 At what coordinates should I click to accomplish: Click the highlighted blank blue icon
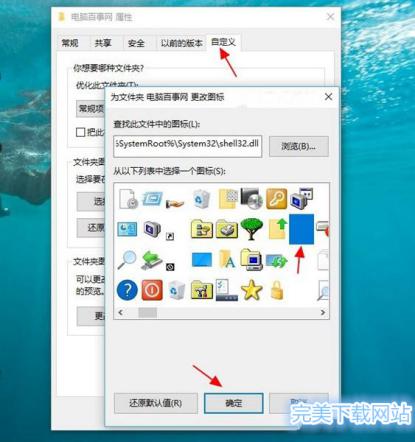pos(301,229)
